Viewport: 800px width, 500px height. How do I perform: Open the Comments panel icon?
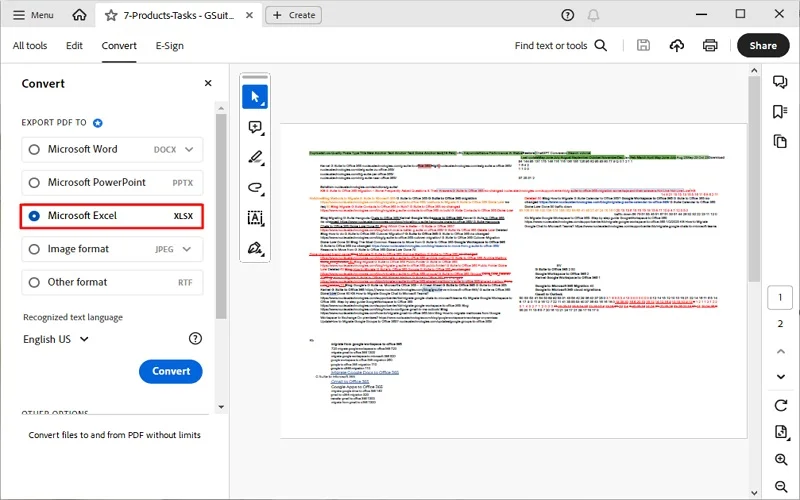tap(780, 82)
